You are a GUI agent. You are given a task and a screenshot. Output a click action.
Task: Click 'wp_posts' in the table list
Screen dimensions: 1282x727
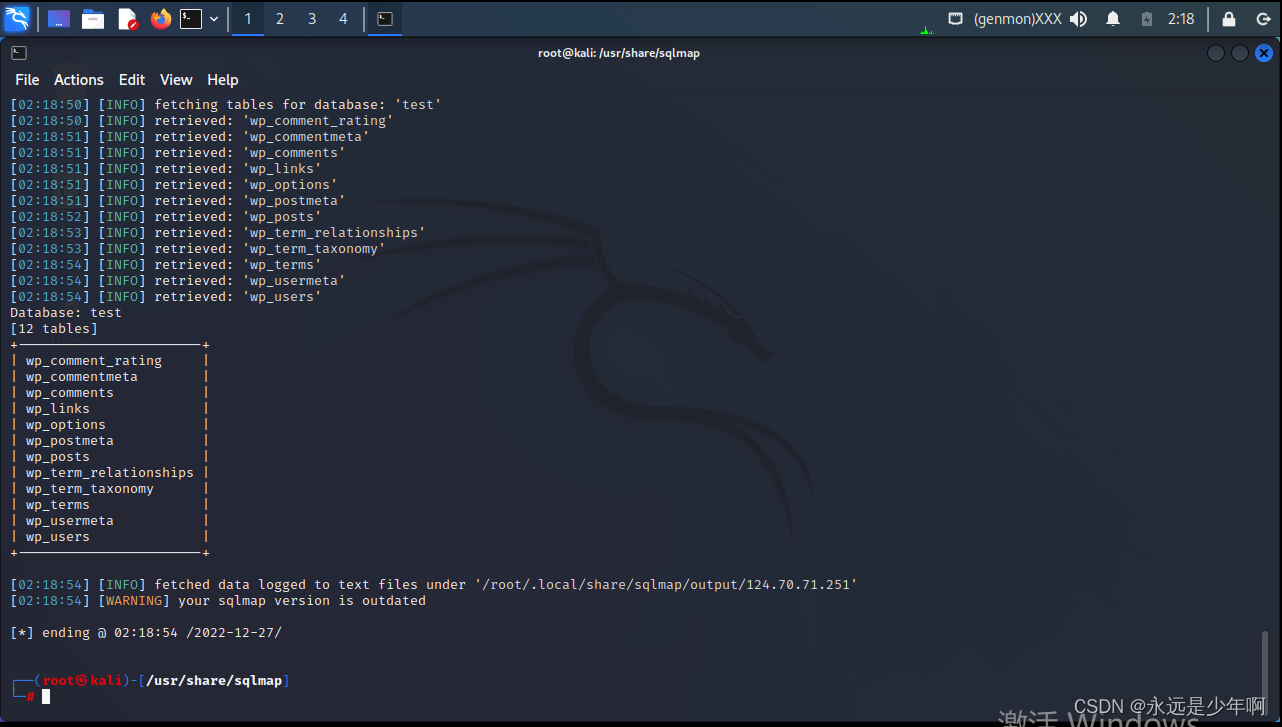tap(58, 457)
